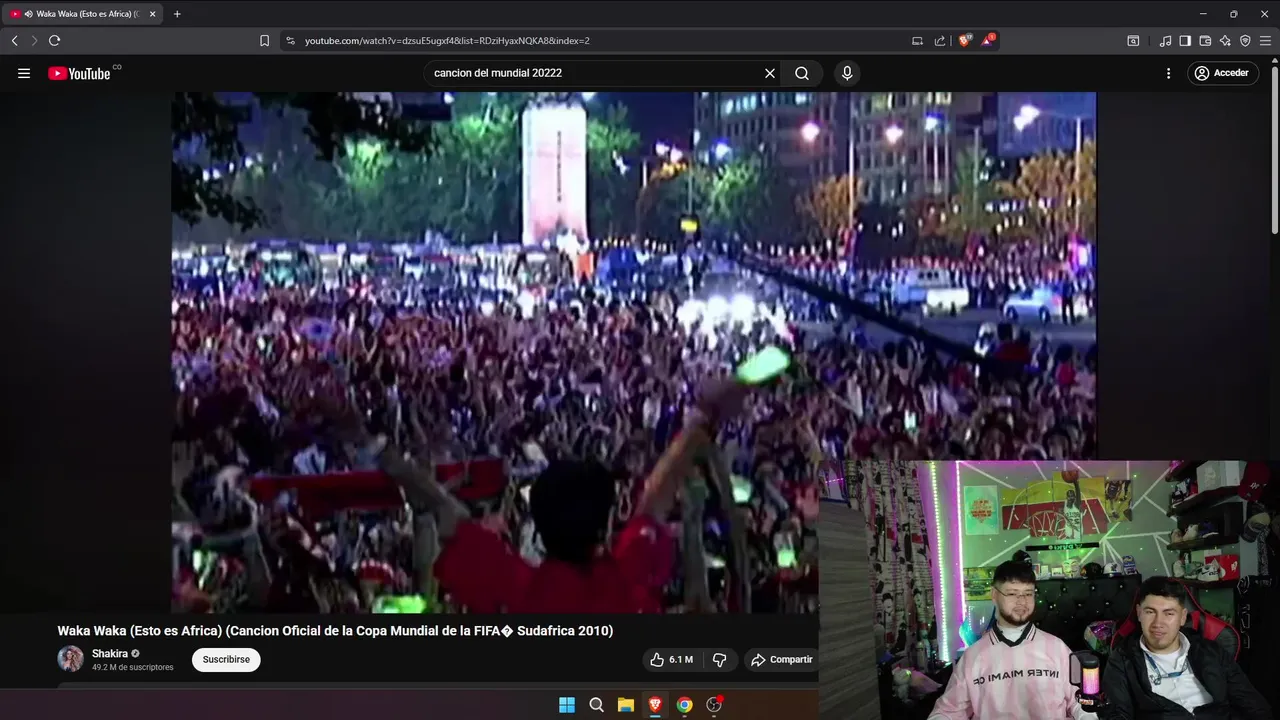The height and width of the screenshot is (720, 1280).
Task: Subscribe with the Suscribirse button
Action: 226,660
